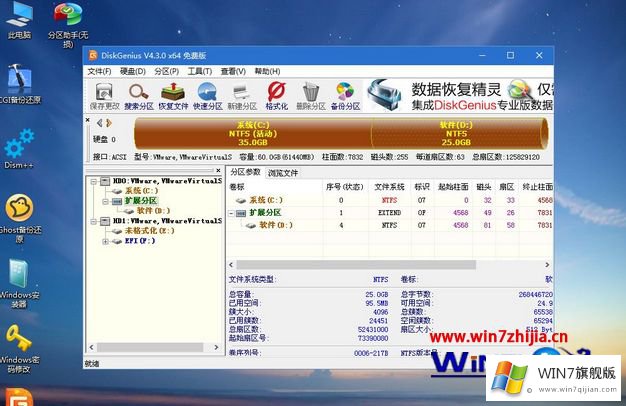Image resolution: width=626 pixels, height=406 pixels.
Task: Click 卷标 column header
Action: coord(275,186)
